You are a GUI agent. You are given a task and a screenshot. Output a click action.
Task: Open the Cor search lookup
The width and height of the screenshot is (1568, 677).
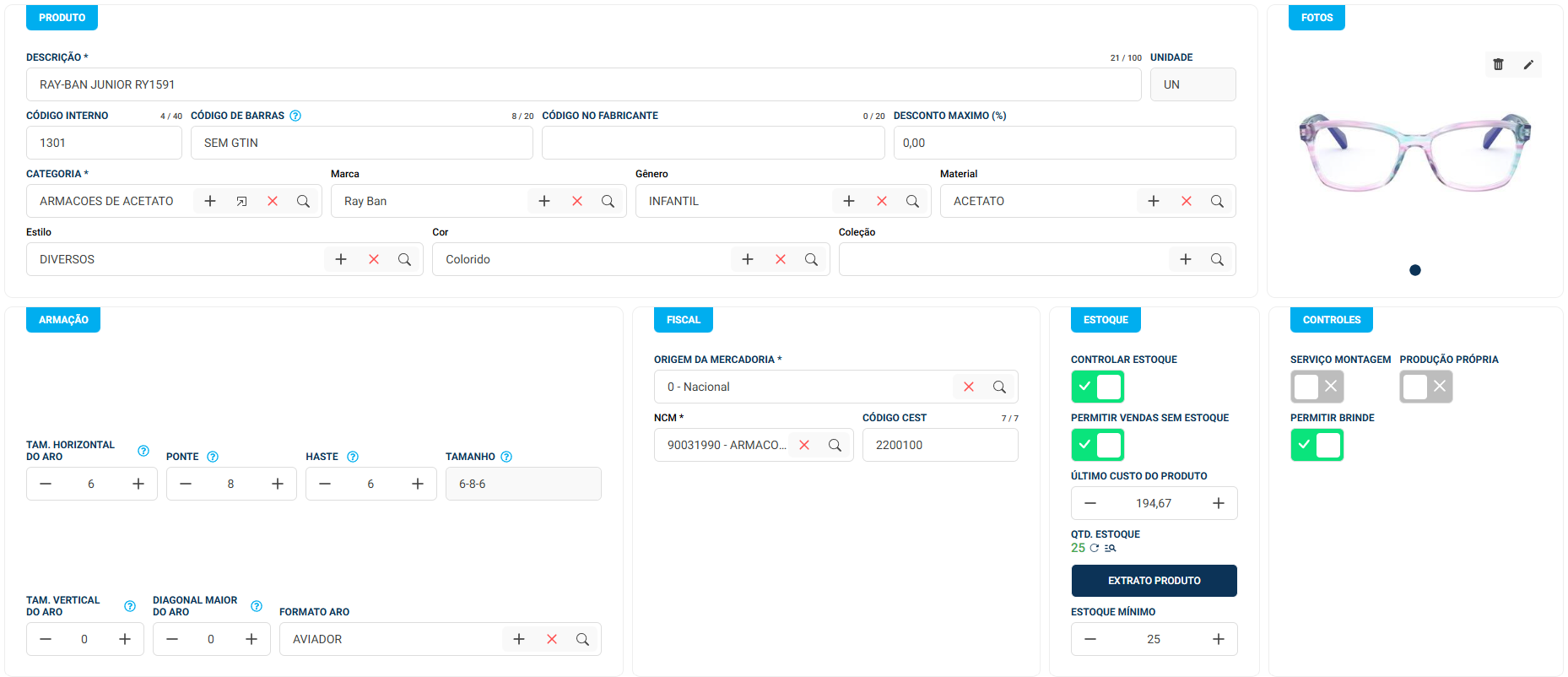tap(811, 259)
